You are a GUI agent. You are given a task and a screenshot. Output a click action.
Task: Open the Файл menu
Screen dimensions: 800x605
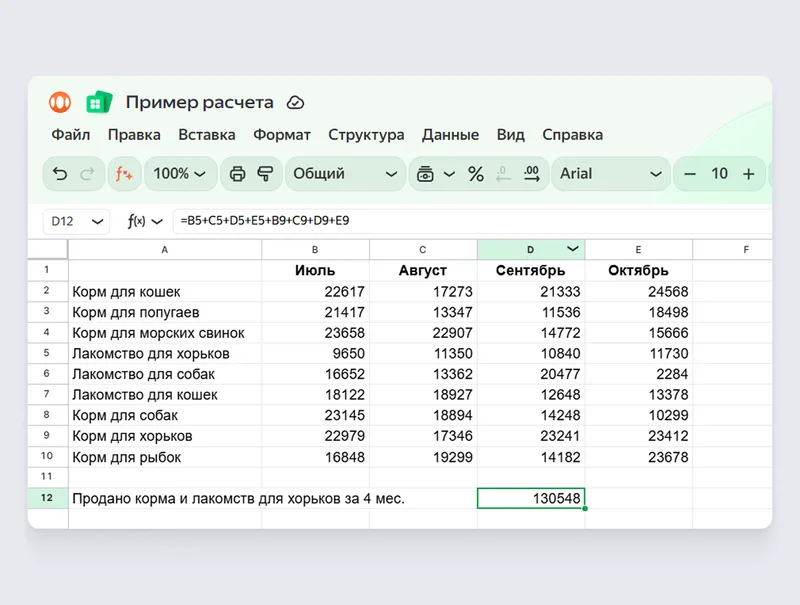pyautogui.click(x=70, y=135)
